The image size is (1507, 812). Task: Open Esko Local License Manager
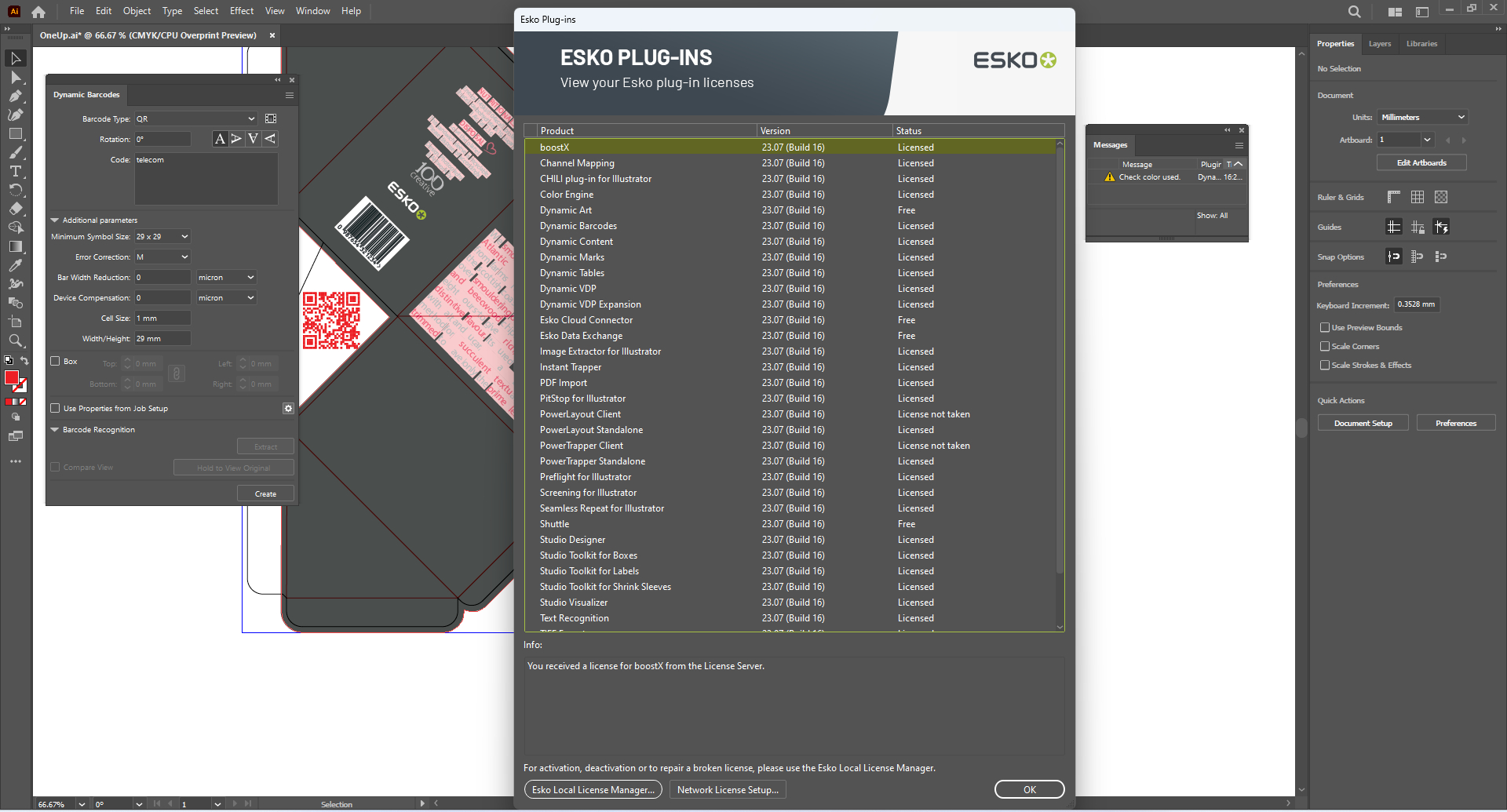593,790
